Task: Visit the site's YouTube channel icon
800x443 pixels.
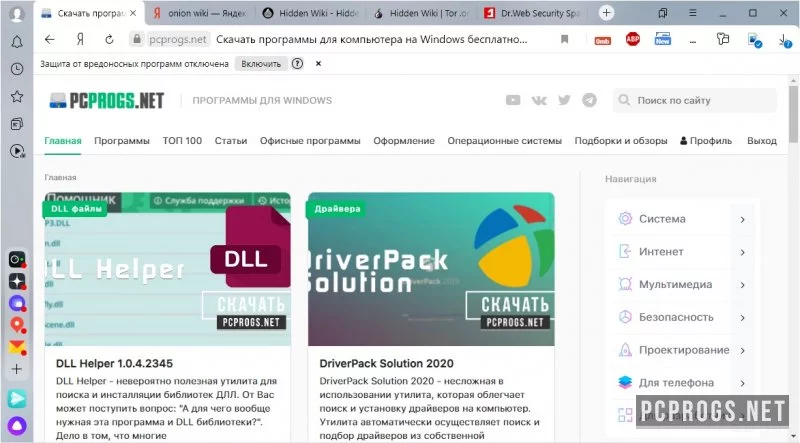Action: 513,100
